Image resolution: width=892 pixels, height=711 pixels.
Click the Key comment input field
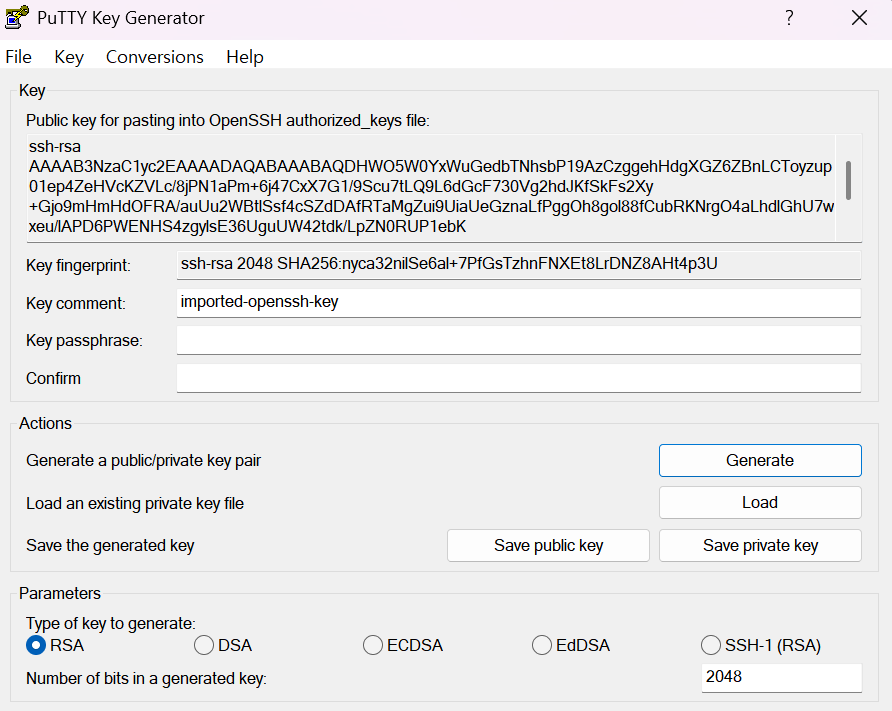(x=519, y=303)
